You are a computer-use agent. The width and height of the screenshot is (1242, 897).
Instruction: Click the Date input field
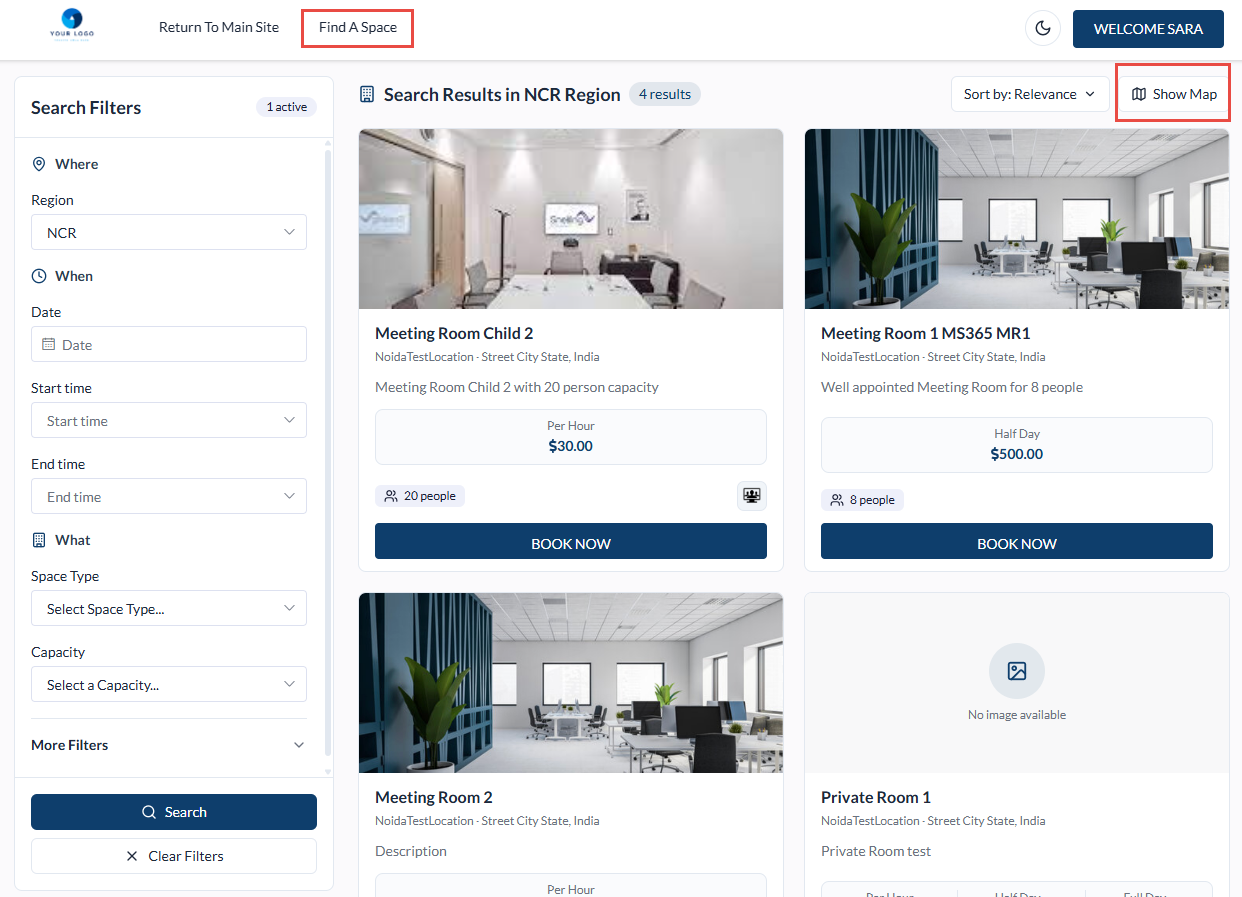(x=169, y=344)
